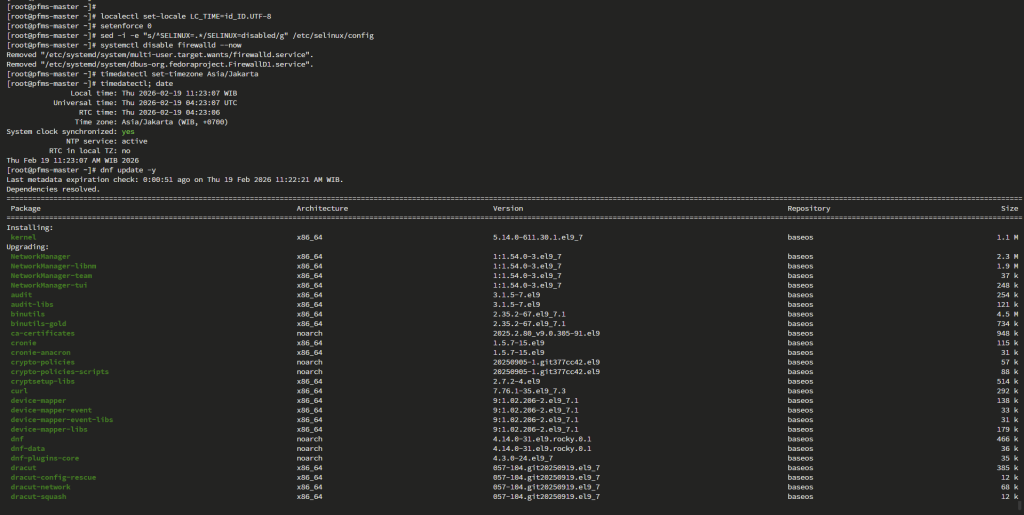Click the ca-certificates package name
The image size is (1024, 515).
[42, 334]
